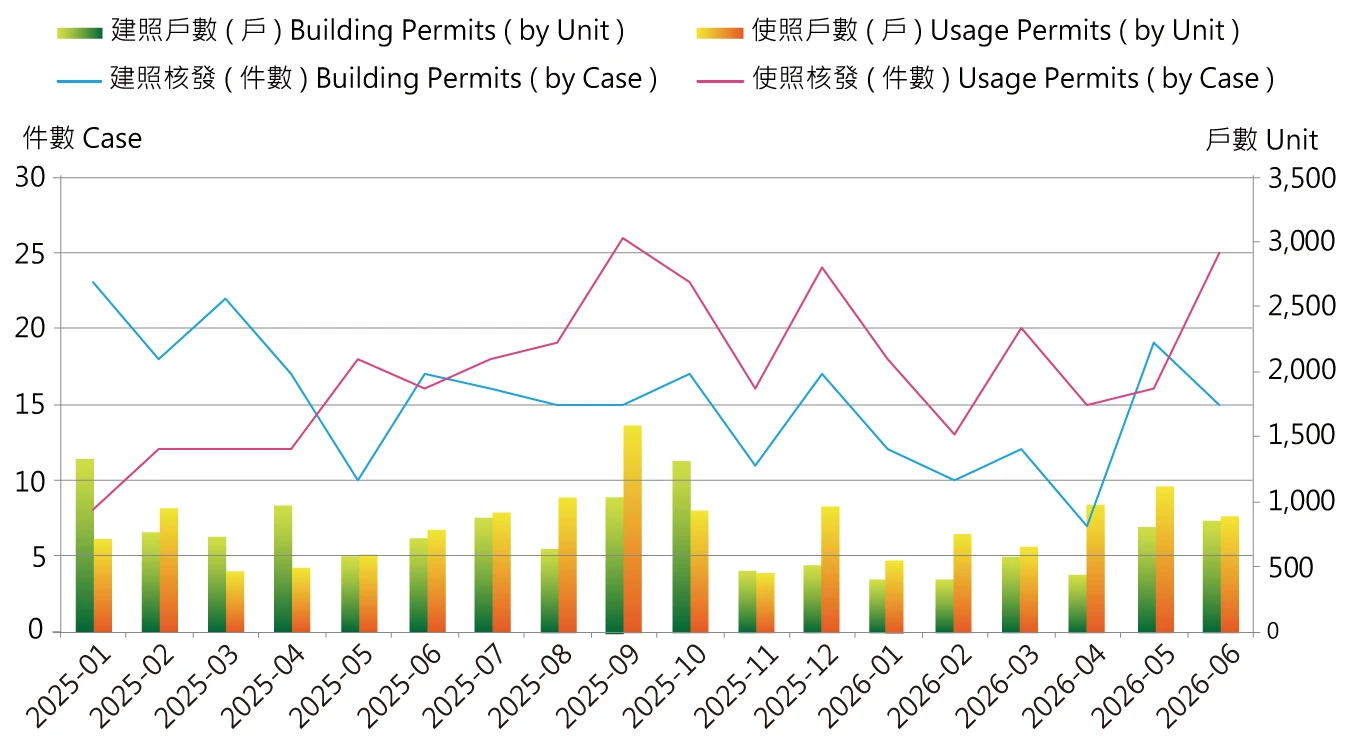Click the orange Usage Permits by Unit legend swatch

click(x=719, y=31)
